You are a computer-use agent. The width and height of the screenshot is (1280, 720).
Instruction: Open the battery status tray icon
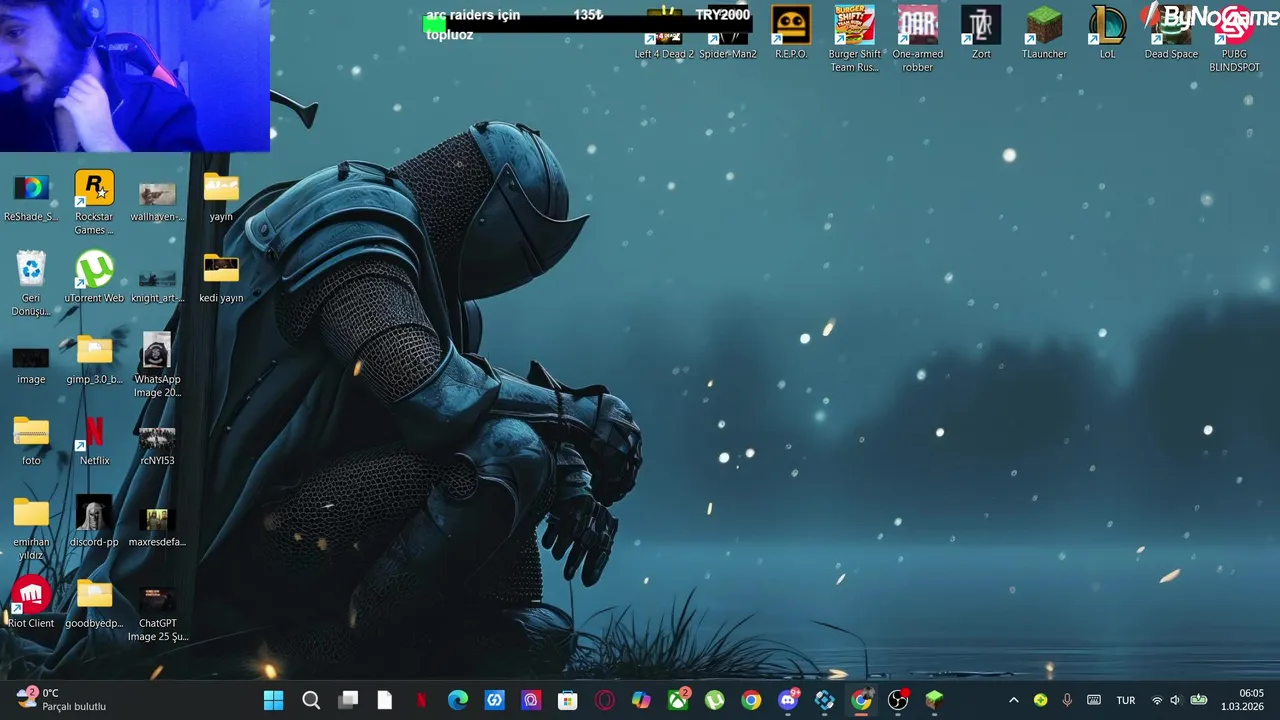pos(1198,700)
